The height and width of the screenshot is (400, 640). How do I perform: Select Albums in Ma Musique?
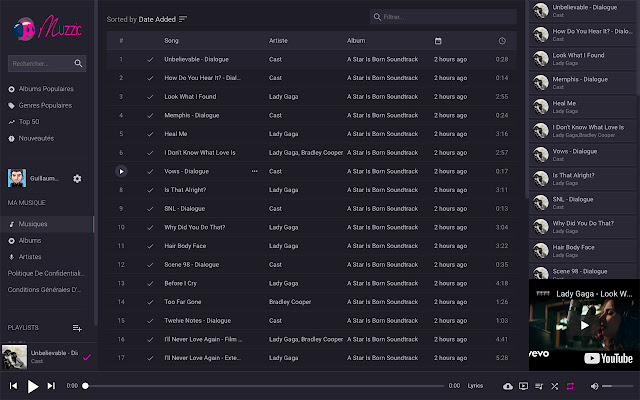(29, 241)
